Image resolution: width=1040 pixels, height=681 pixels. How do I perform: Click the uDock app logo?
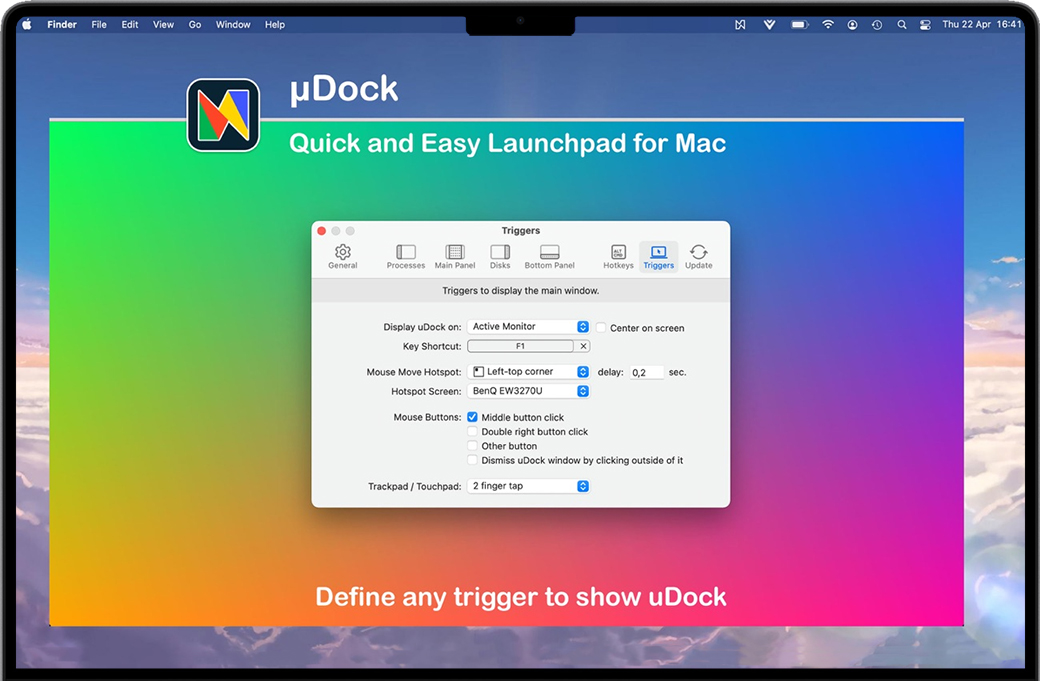pyautogui.click(x=224, y=115)
